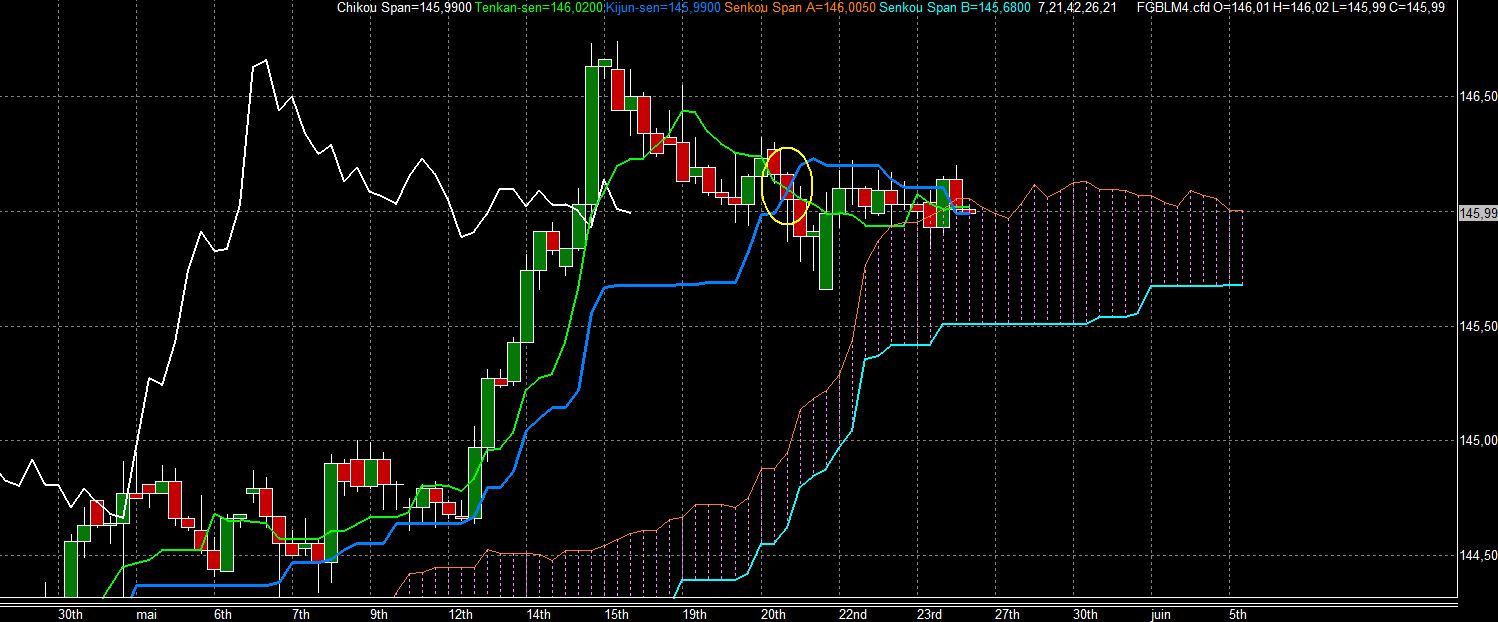Click the 145,50 price axis label
This screenshot has height=622, width=1498.
[x=1478, y=327]
